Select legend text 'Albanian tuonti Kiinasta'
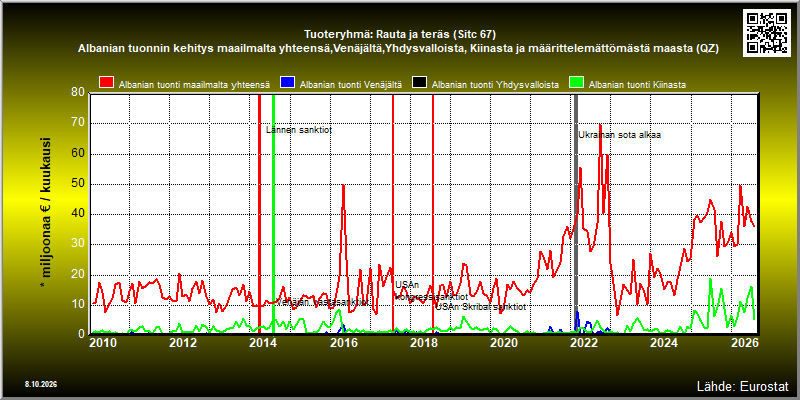 (637, 85)
